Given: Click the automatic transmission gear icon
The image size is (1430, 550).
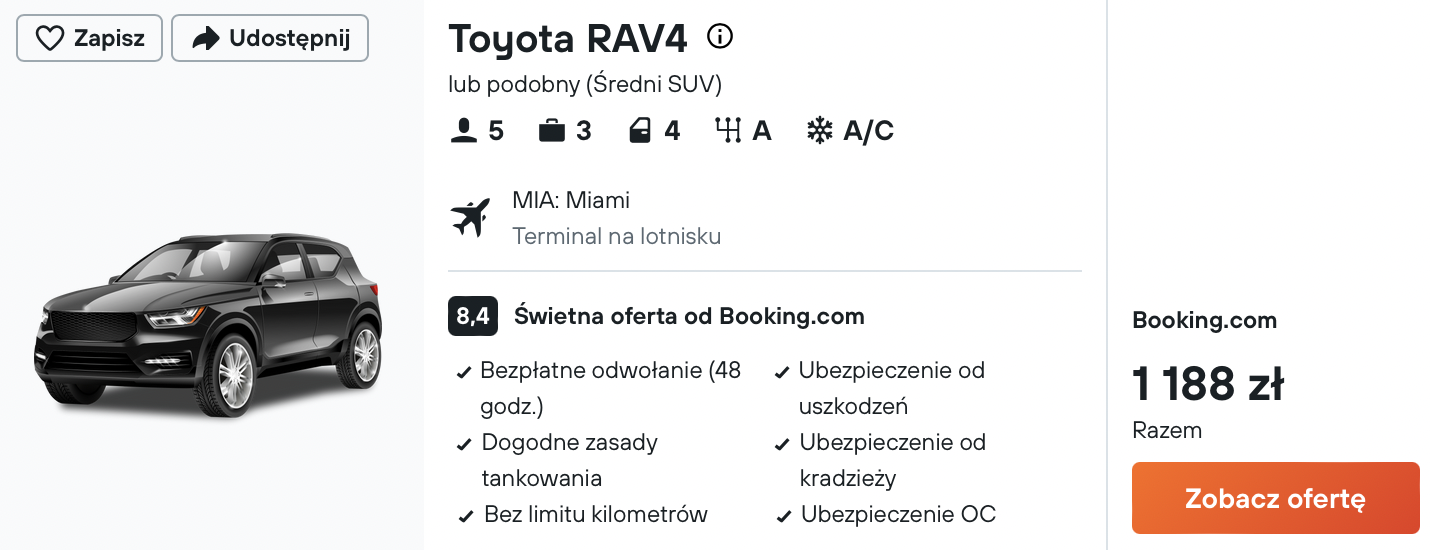Looking at the screenshot, I should tap(727, 131).
